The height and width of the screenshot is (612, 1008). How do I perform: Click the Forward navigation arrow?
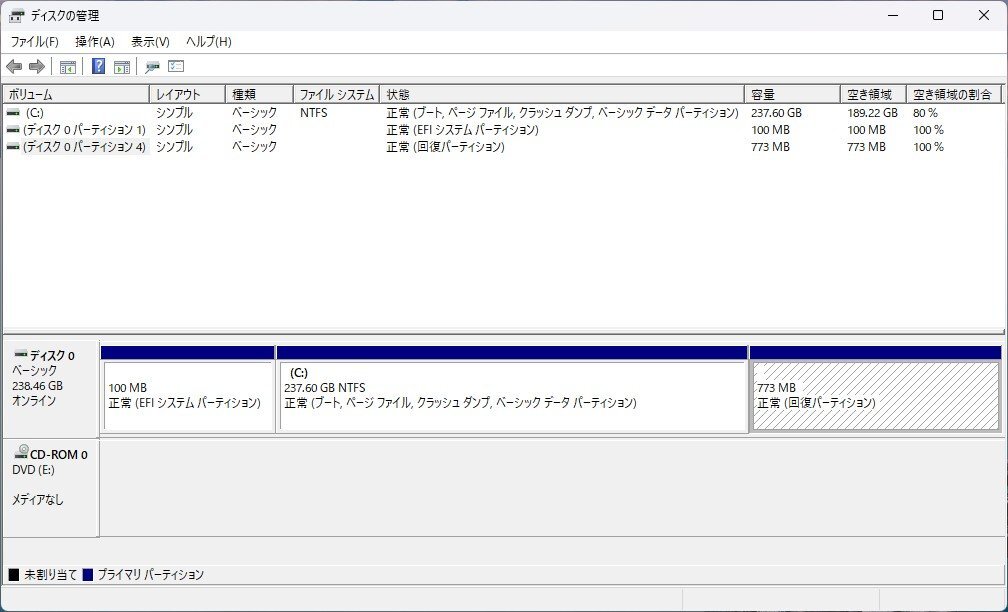pyautogui.click(x=37, y=66)
